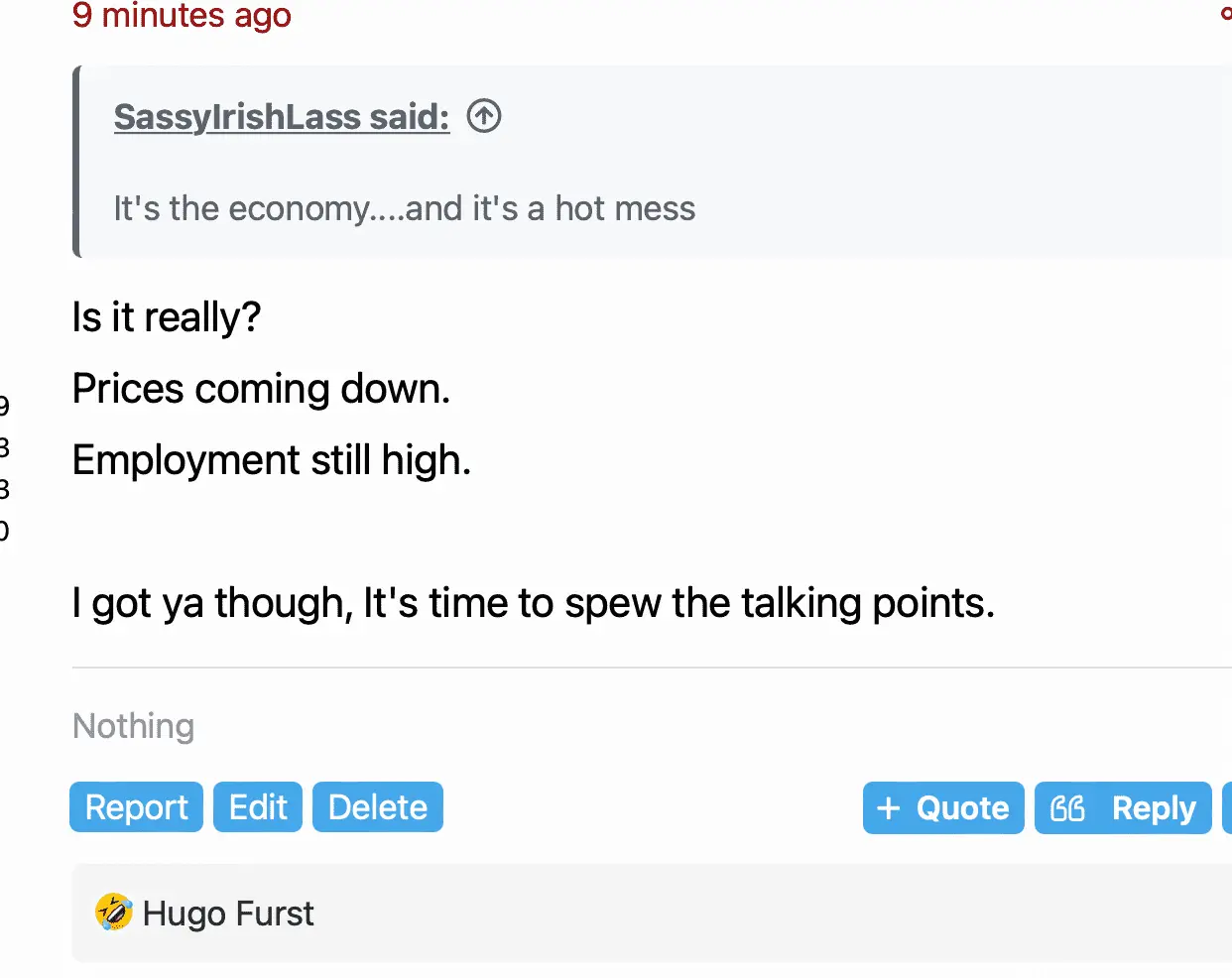1232x978 pixels.
Task: Click the "Prices coming down." line
Action: click(x=261, y=389)
